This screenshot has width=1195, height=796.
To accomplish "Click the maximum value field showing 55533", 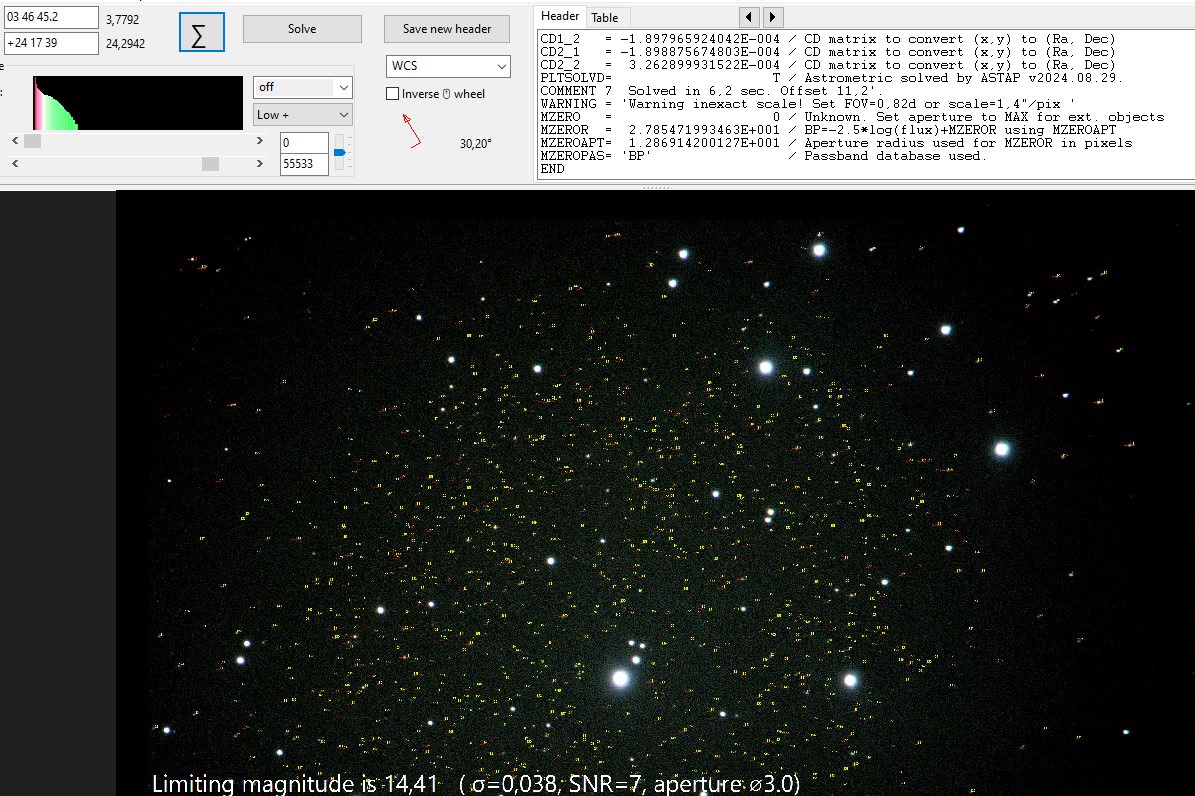I will [304, 163].
